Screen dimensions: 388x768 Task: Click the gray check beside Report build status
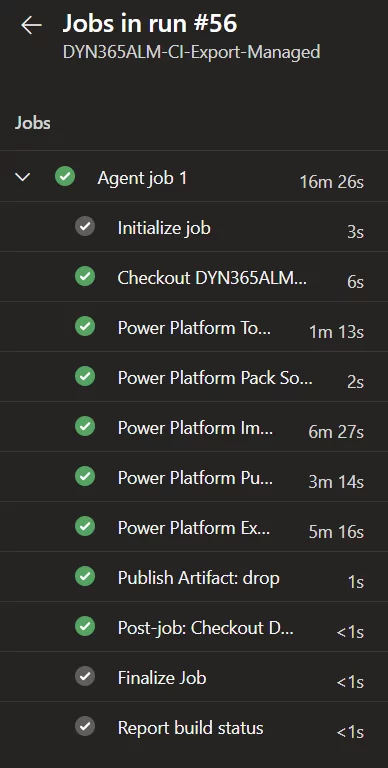coord(85,726)
